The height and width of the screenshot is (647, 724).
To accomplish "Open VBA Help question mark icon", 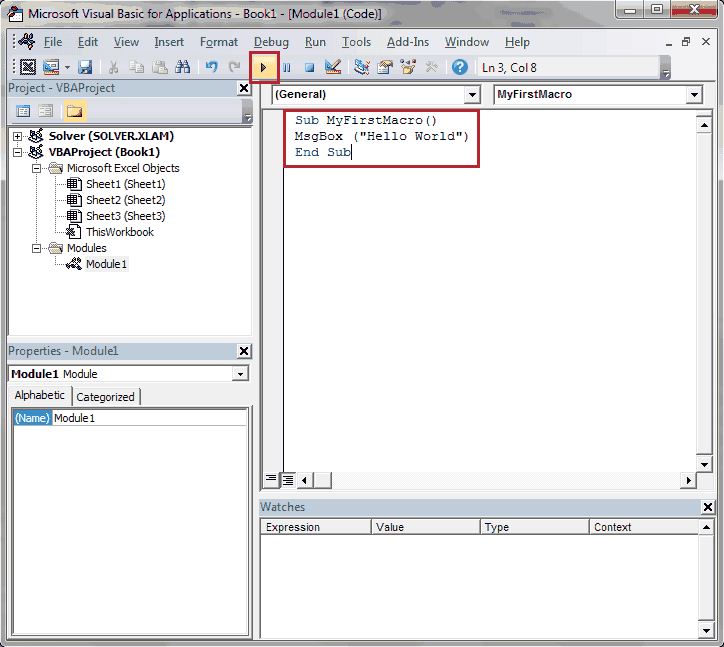I will tap(460, 67).
